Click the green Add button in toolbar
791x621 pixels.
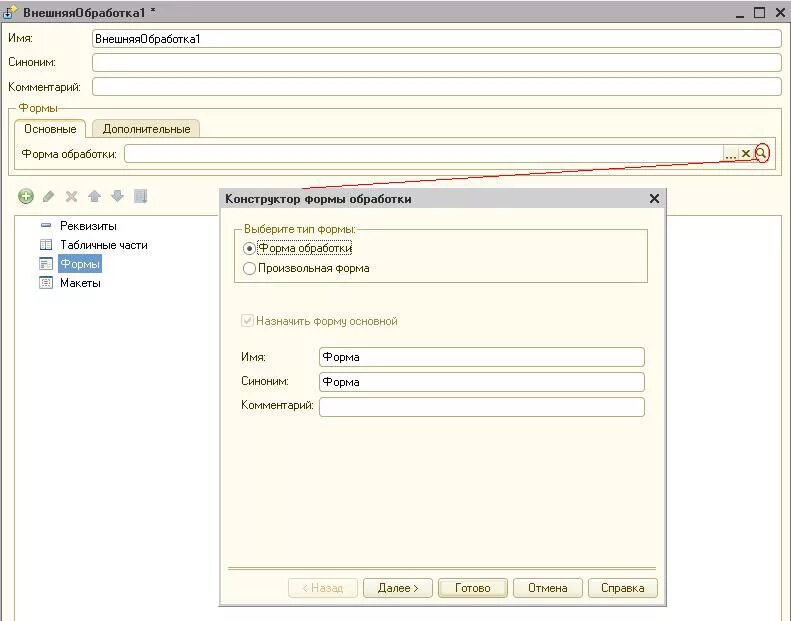pos(26,196)
